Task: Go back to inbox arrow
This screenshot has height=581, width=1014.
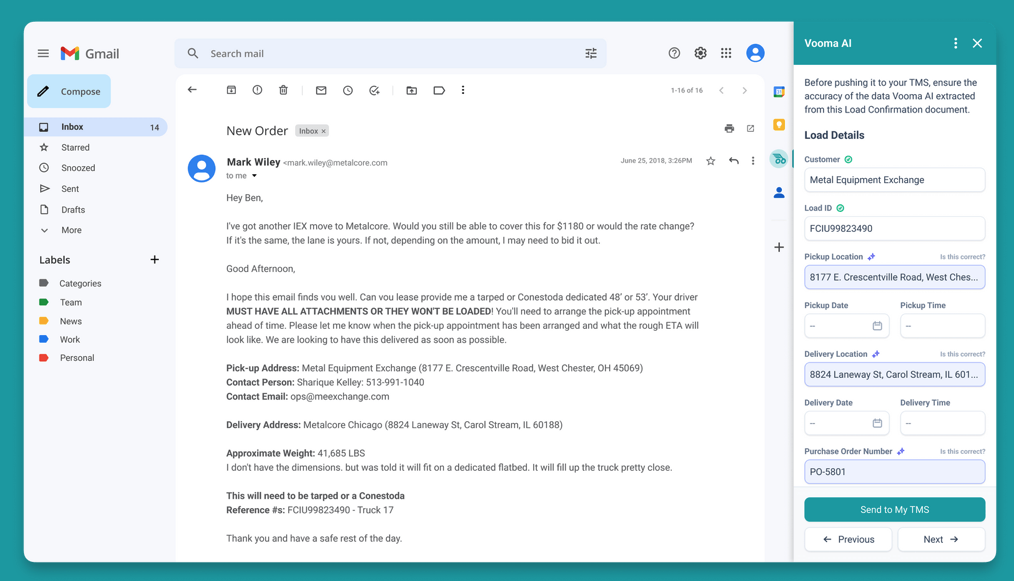Action: (x=192, y=90)
